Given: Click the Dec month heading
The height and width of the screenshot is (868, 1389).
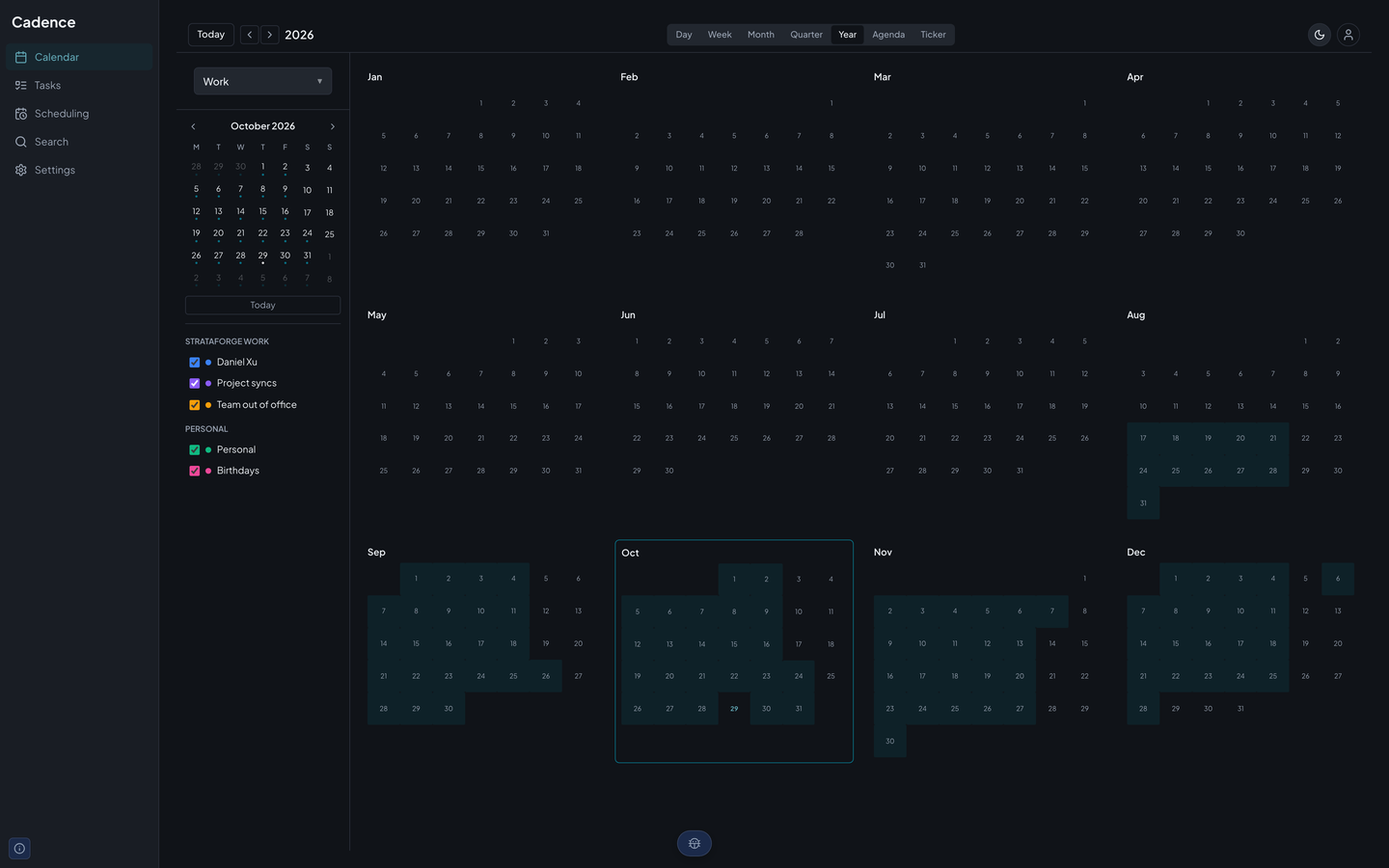Looking at the screenshot, I should [x=1136, y=553].
